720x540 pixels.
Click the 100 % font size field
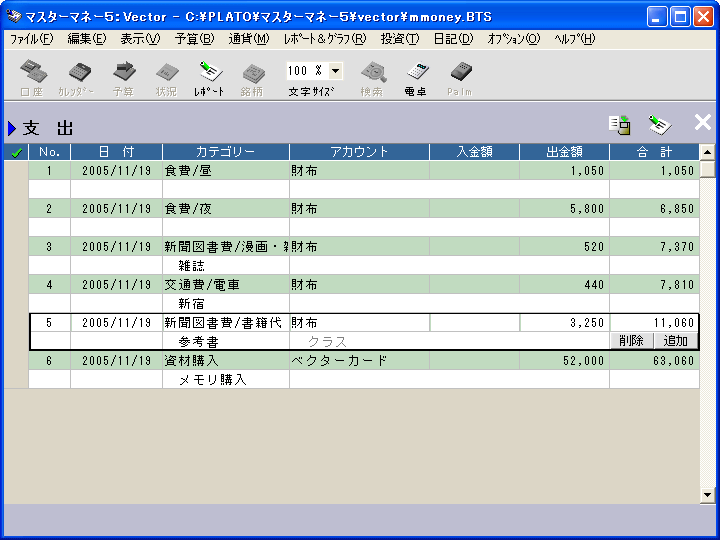pos(308,71)
